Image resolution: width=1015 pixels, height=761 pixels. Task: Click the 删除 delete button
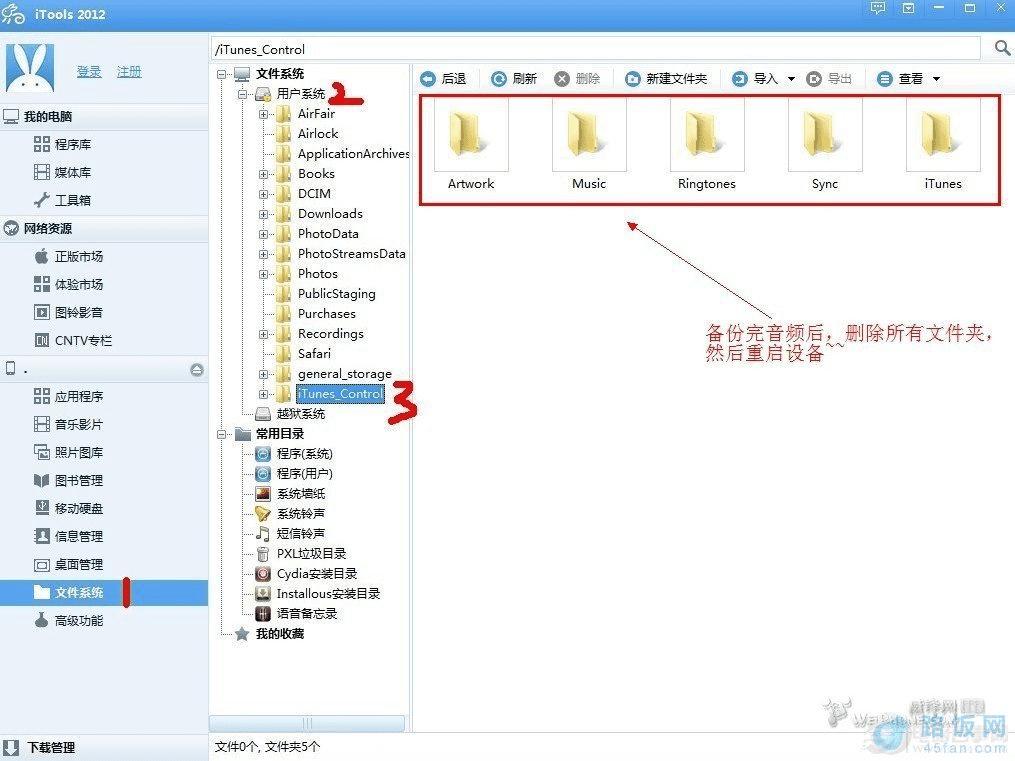(x=577, y=78)
